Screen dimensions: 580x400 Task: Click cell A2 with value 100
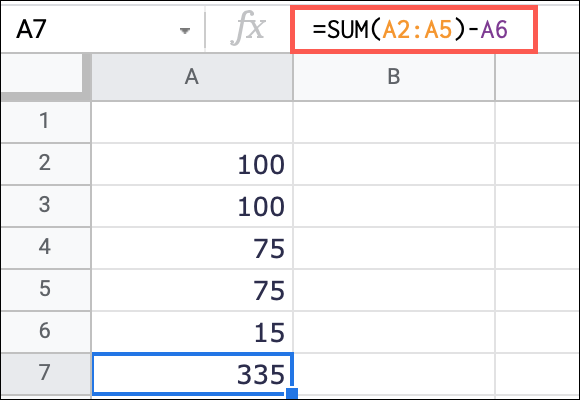tap(192, 164)
